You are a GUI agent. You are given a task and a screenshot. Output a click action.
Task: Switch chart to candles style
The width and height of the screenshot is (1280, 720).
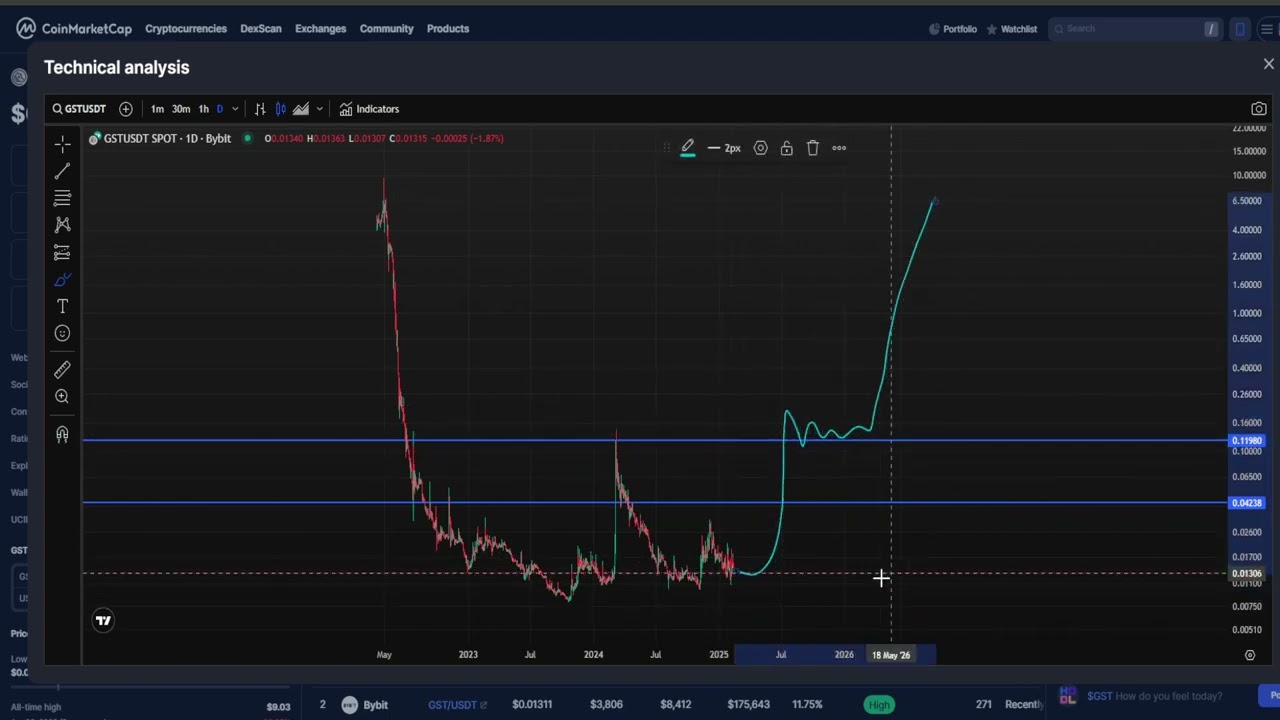click(281, 109)
